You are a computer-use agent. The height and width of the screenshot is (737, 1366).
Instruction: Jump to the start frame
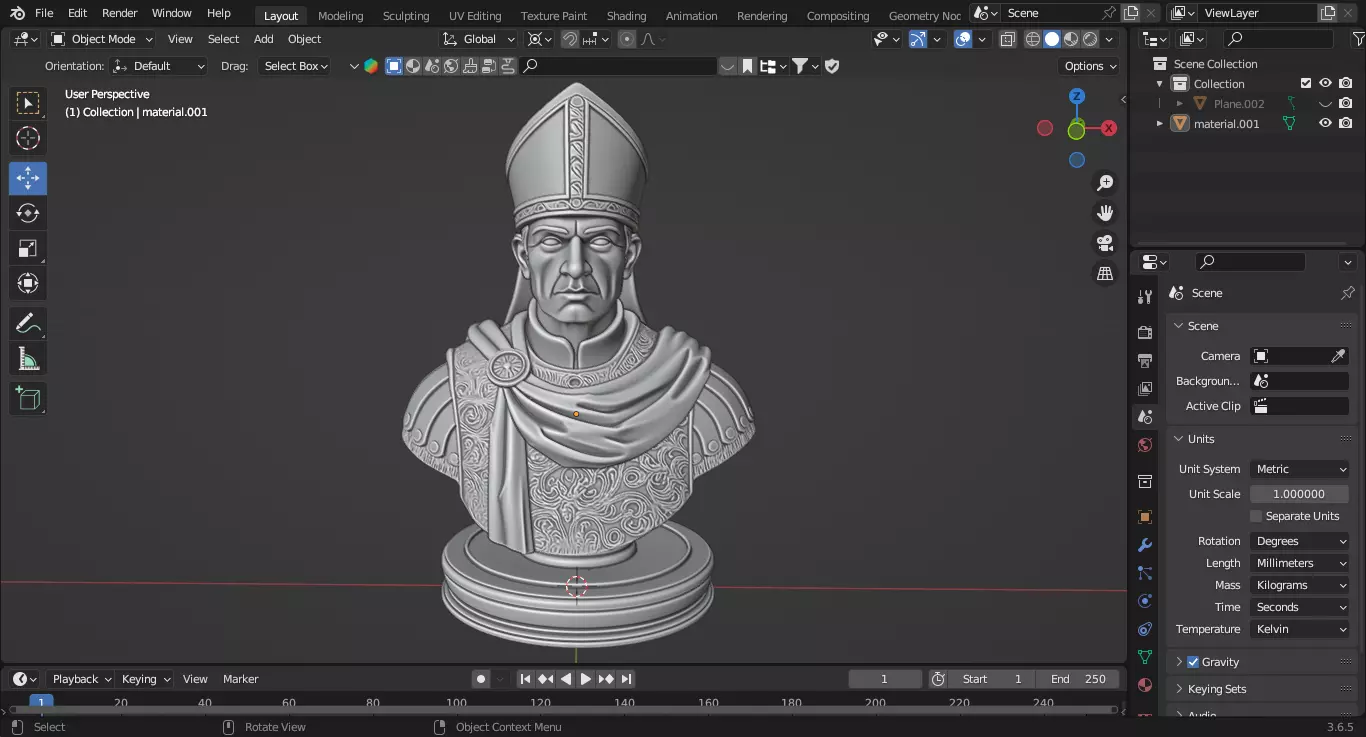coord(525,679)
